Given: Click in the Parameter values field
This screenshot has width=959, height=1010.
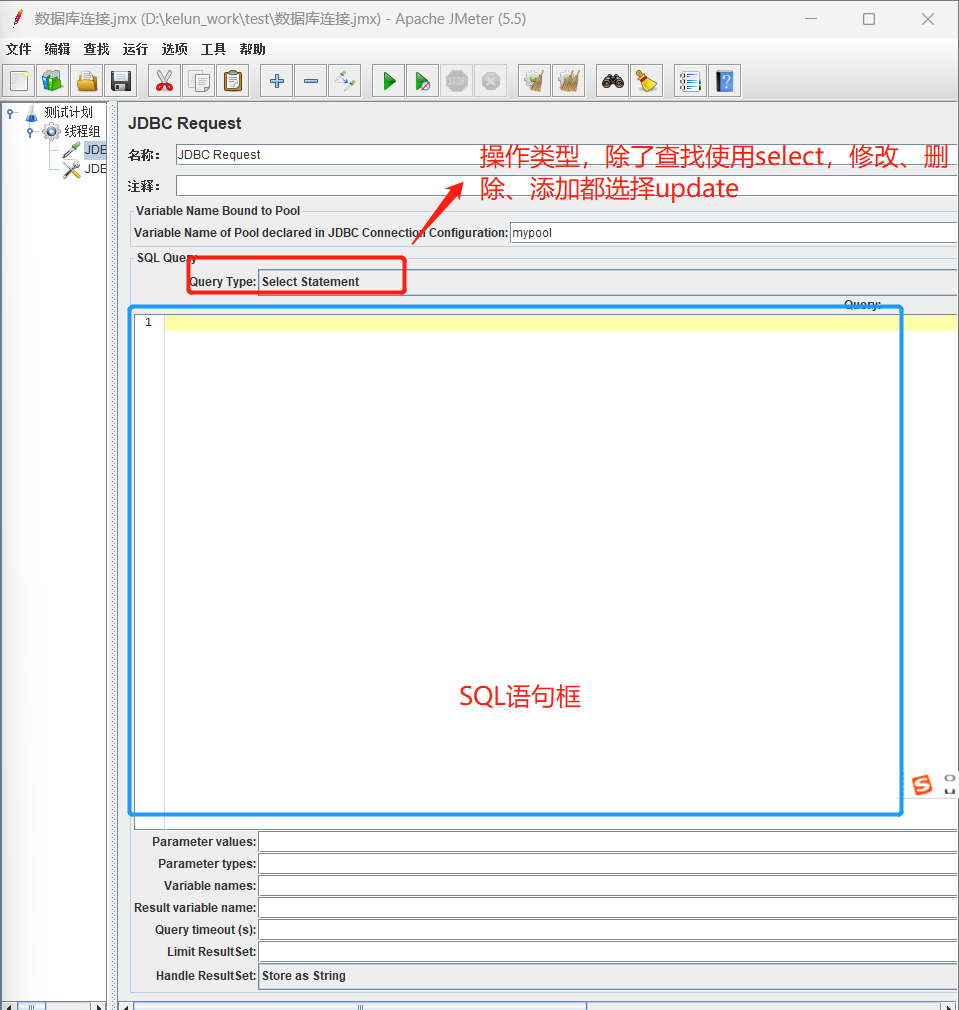Looking at the screenshot, I should point(608,842).
